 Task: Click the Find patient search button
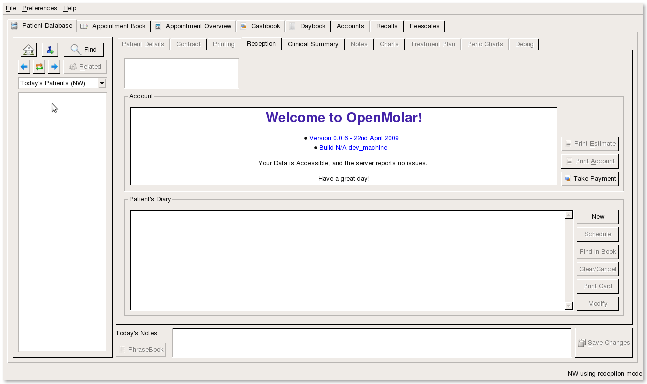point(84,49)
